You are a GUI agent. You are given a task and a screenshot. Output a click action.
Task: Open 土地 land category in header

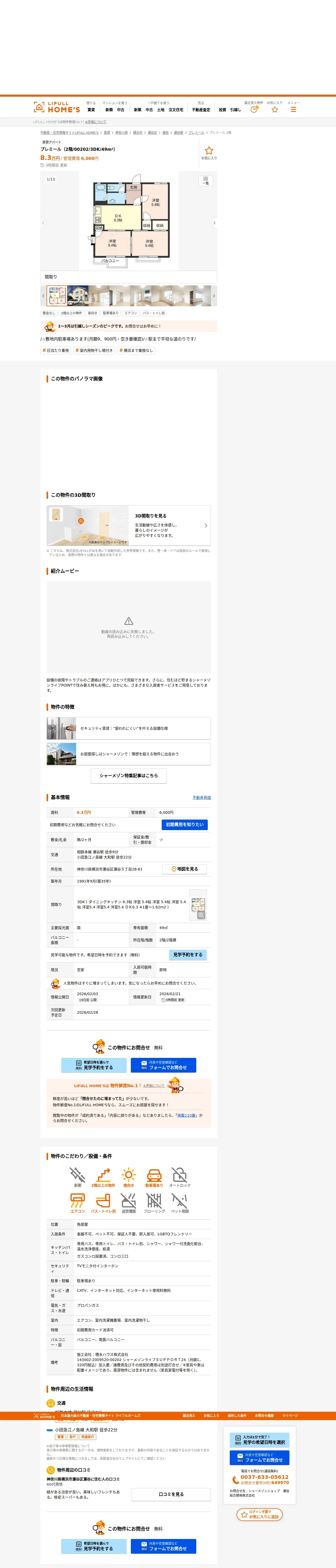pos(160,110)
